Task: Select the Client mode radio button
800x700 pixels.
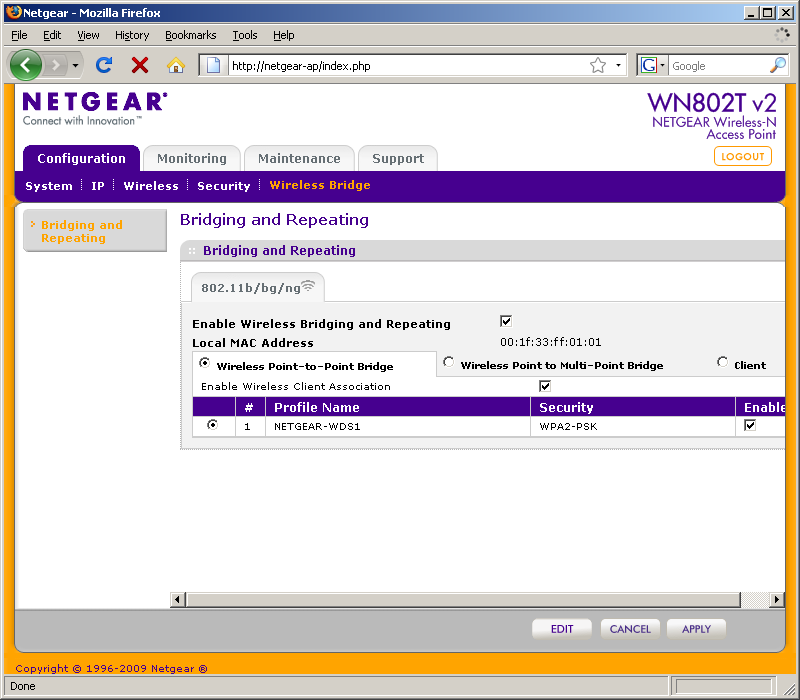Action: pos(722,362)
